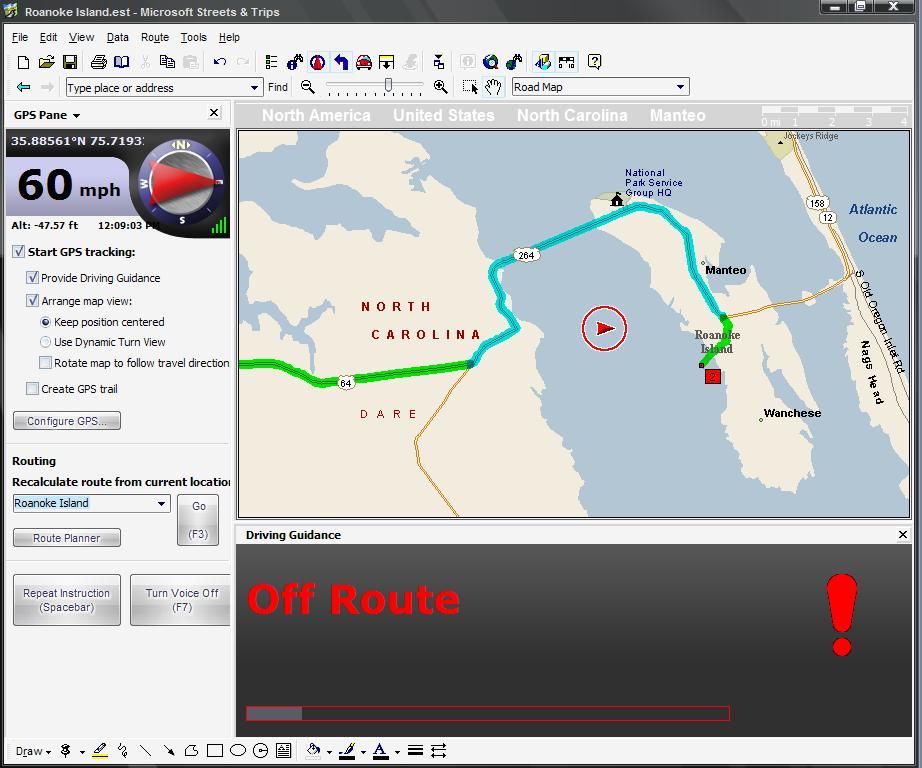
Task: Expand the pushpin symbol dropdown arrow
Action: (x=82, y=752)
